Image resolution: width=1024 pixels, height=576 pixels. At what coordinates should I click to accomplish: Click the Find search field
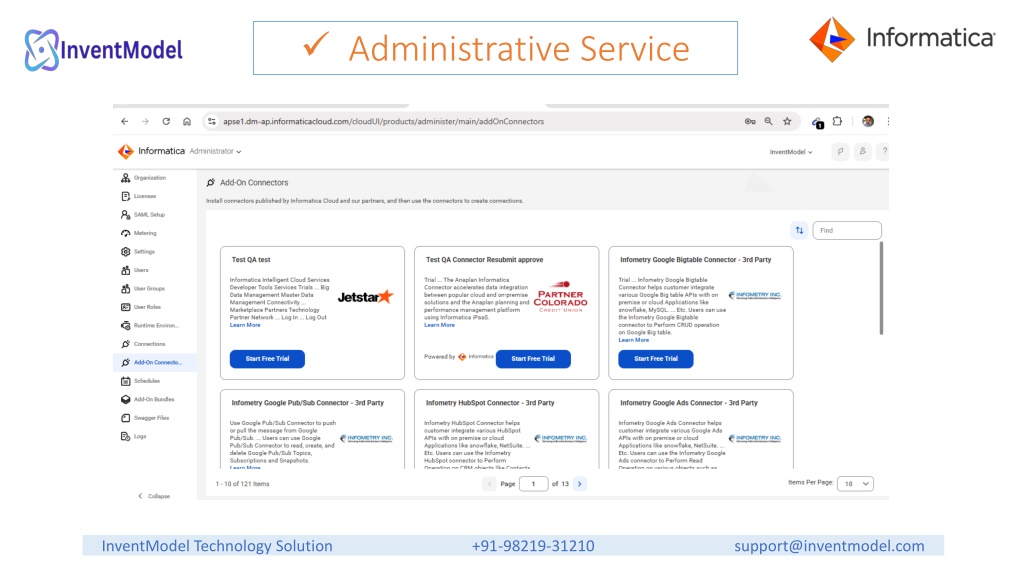[x=846, y=231]
